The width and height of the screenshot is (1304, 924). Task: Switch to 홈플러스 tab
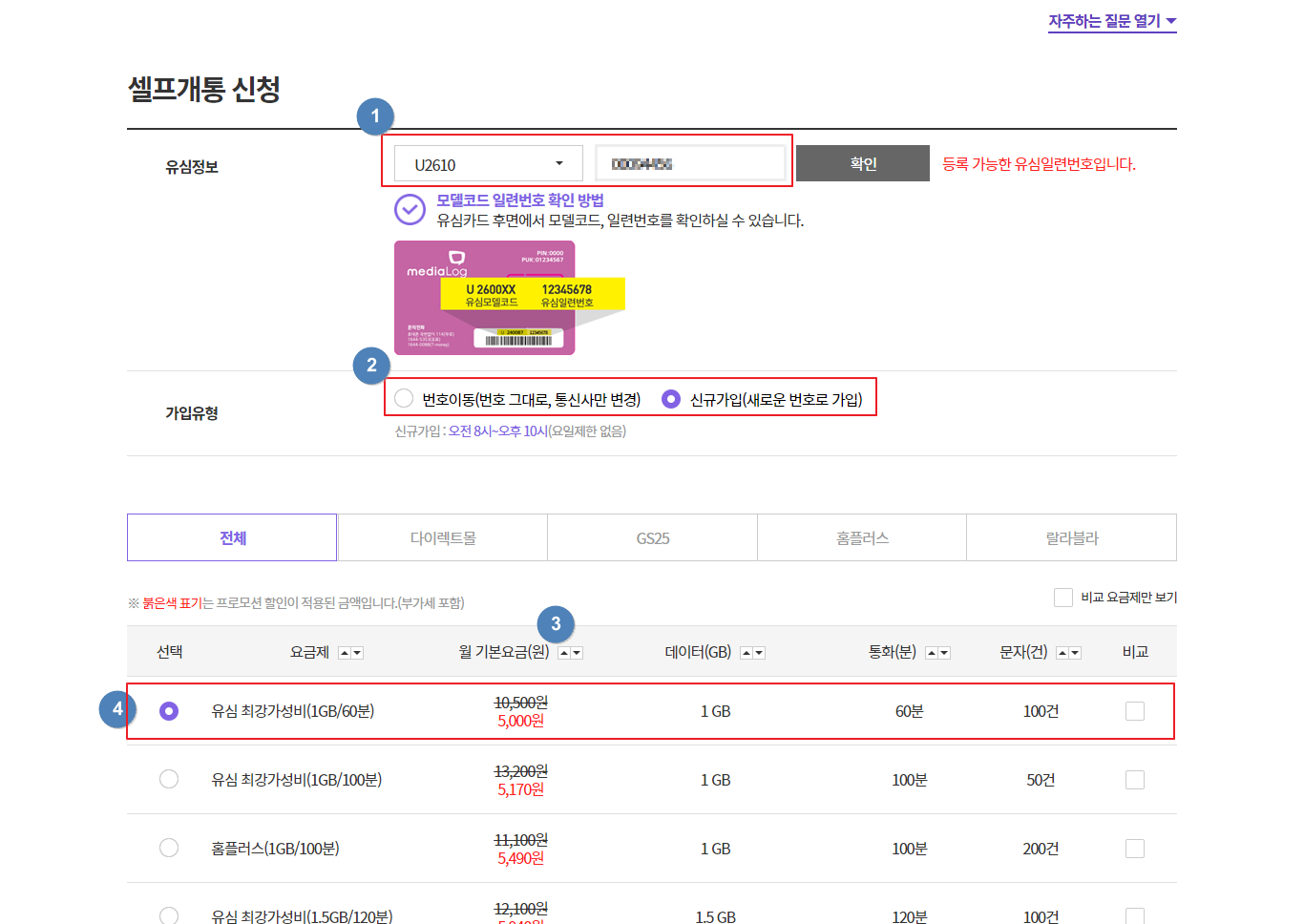[862, 537]
